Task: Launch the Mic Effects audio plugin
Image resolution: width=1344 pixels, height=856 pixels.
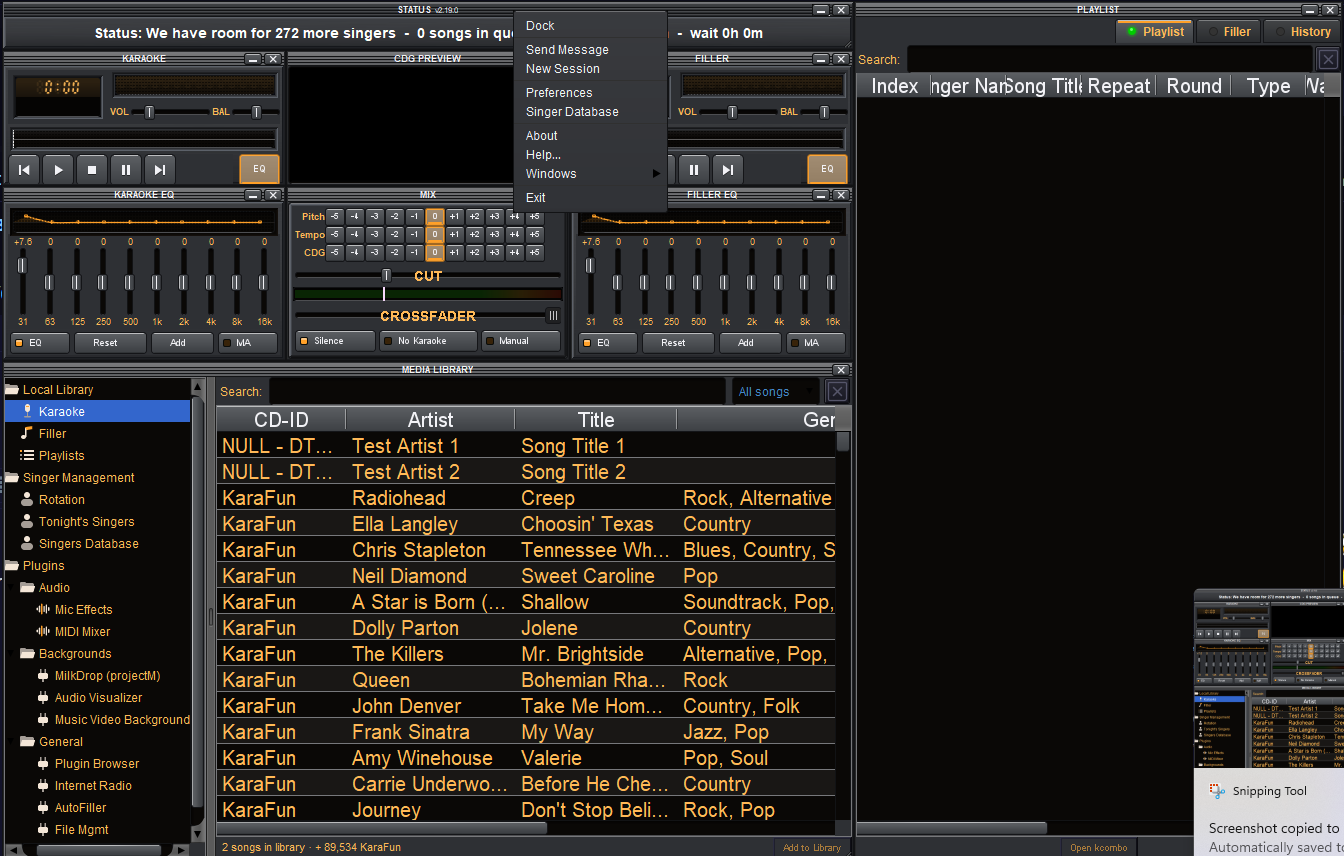Action: pyautogui.click(x=83, y=609)
